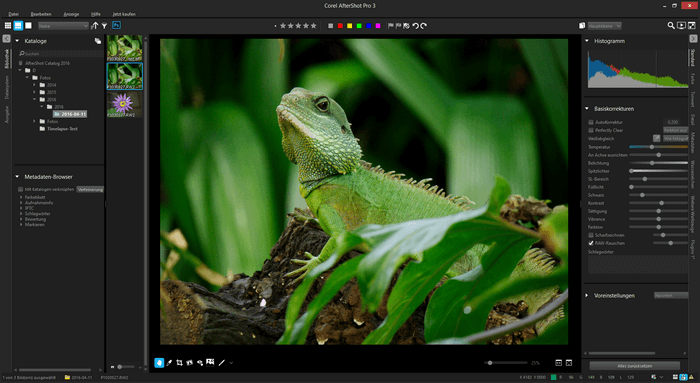This screenshot has width=700, height=383.
Task: Switch to the Dateisystem side tab
Action: click(x=7, y=87)
